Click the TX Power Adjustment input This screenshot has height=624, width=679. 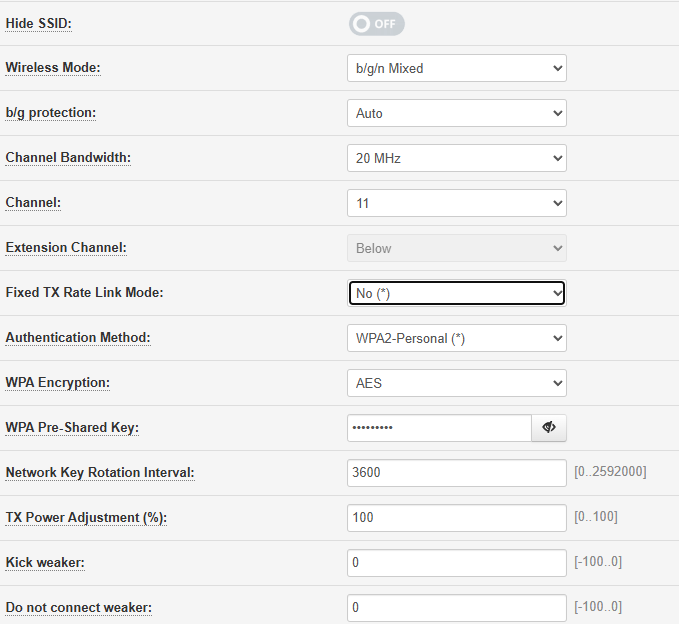click(456, 518)
